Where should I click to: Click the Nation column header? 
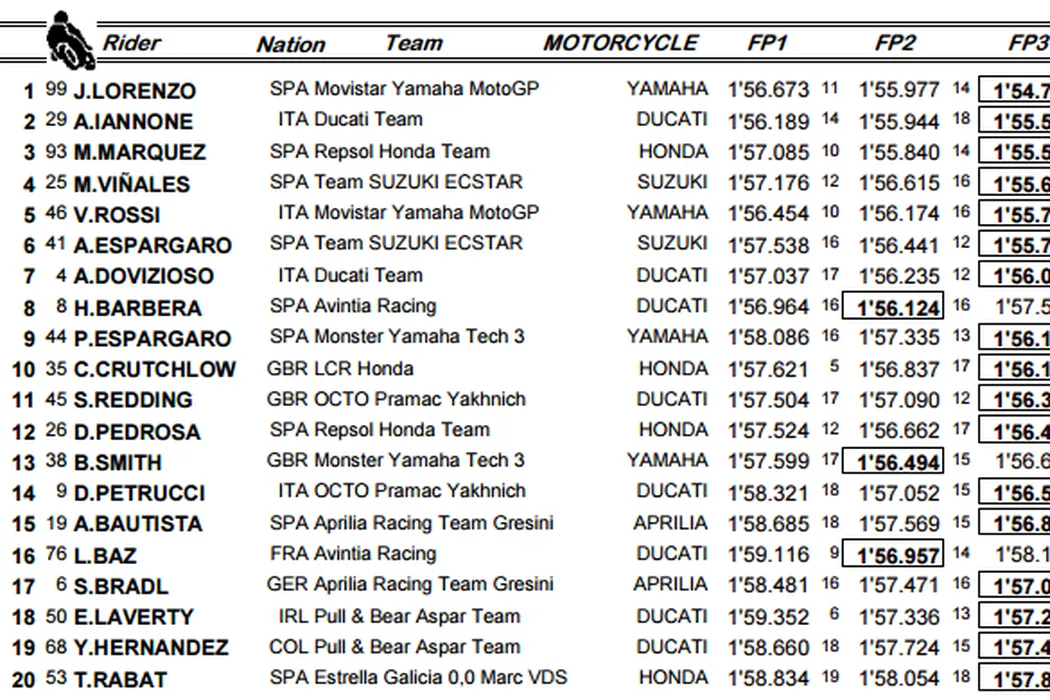[x=290, y=44]
